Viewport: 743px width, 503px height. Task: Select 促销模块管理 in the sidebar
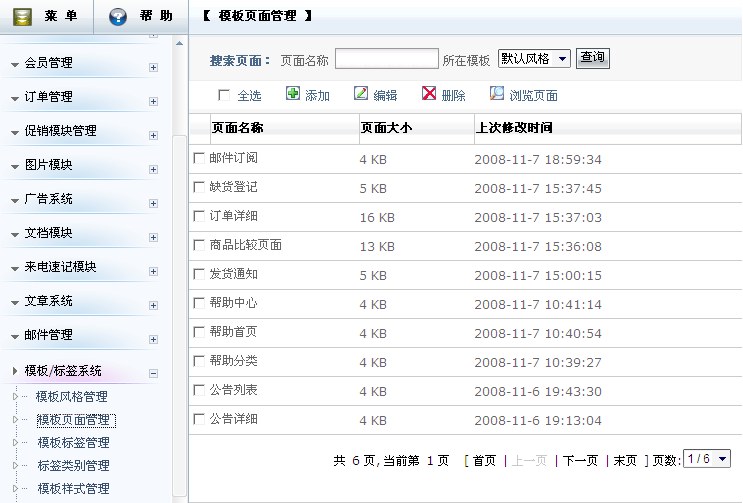click(61, 131)
